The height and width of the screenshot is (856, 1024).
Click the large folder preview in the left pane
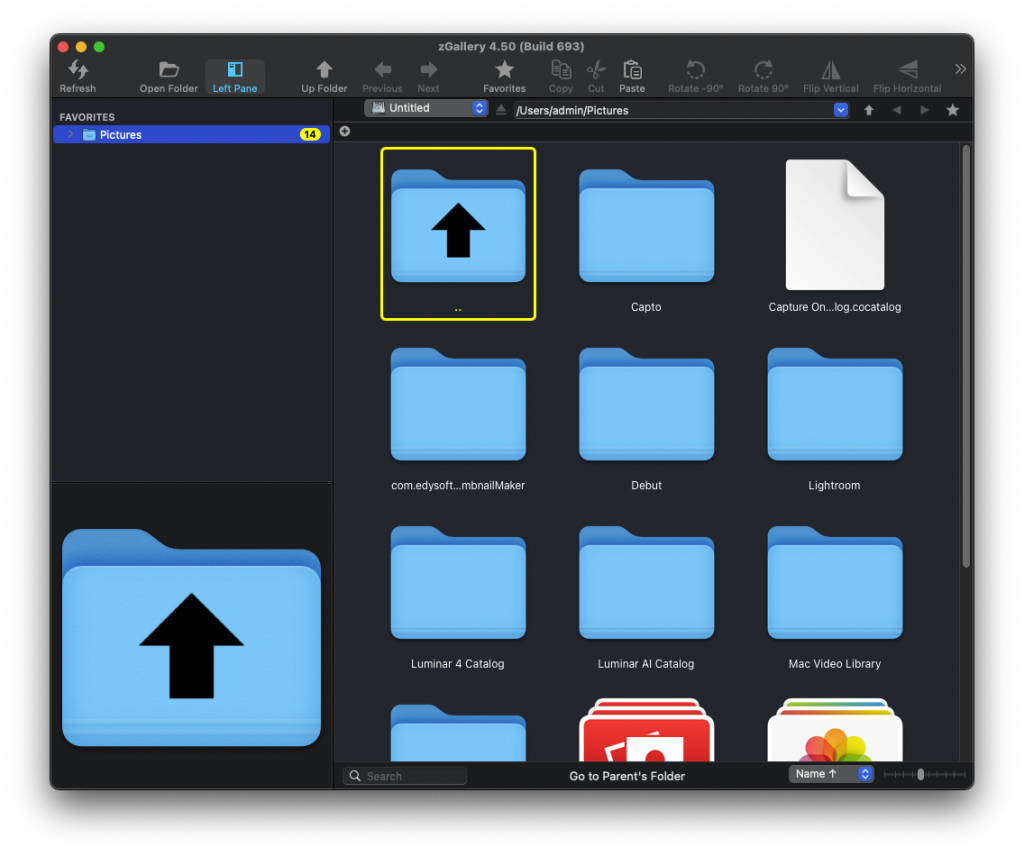pyautogui.click(x=191, y=637)
